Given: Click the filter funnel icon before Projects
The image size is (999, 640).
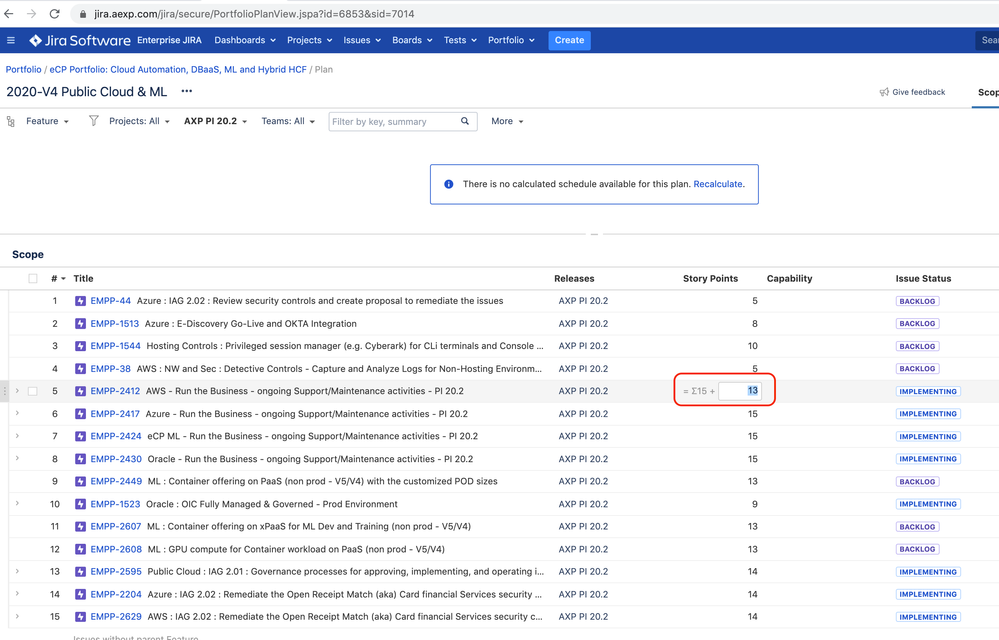Looking at the screenshot, I should pos(92,120).
